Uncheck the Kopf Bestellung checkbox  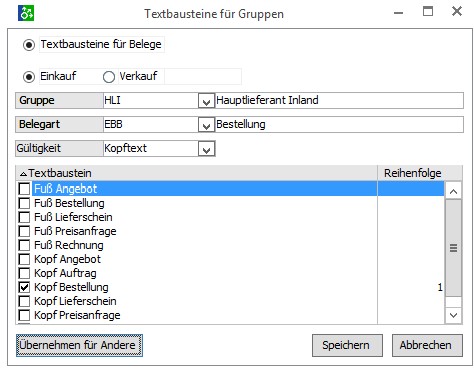click(x=24, y=287)
